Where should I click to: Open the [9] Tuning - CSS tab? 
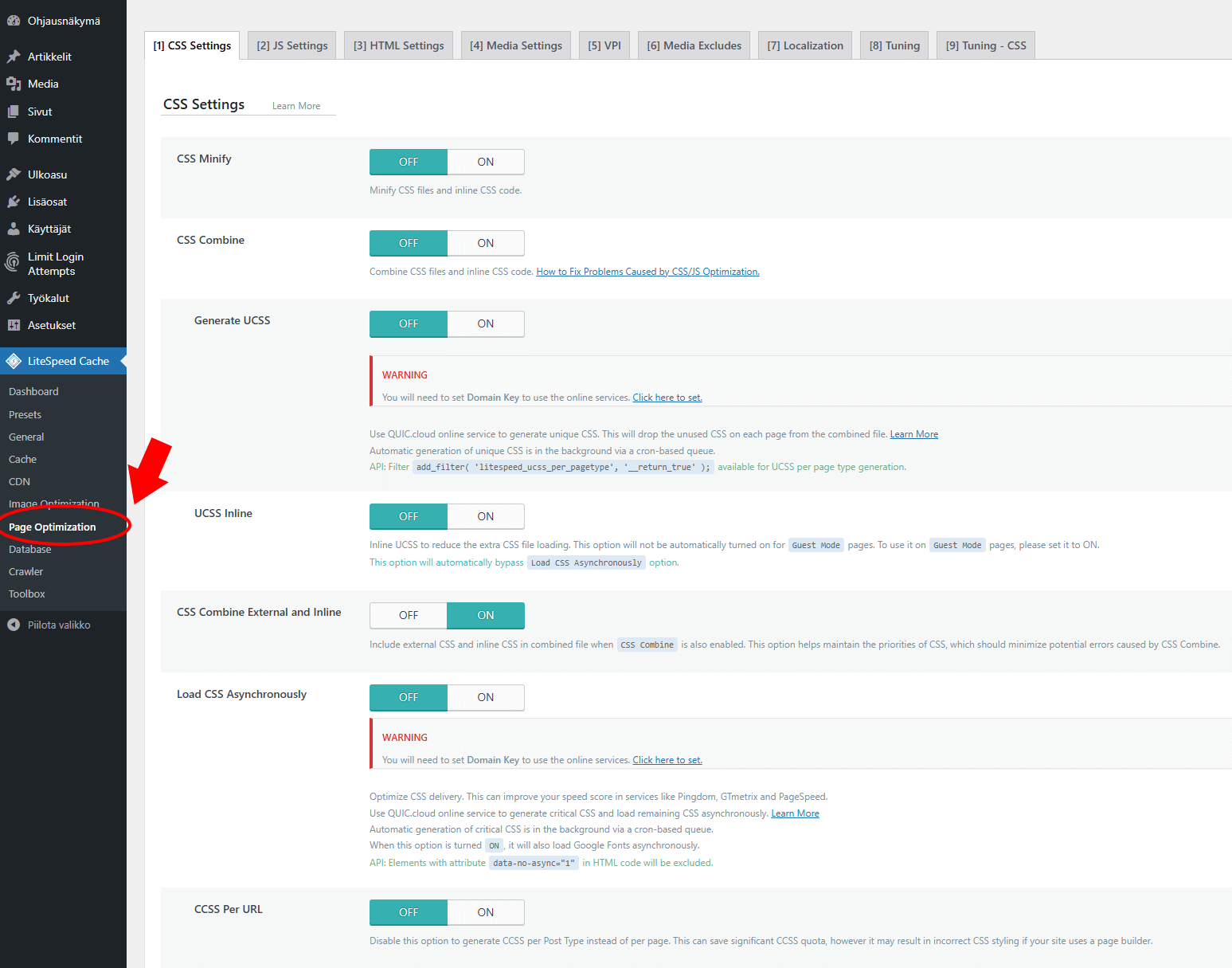coord(986,45)
